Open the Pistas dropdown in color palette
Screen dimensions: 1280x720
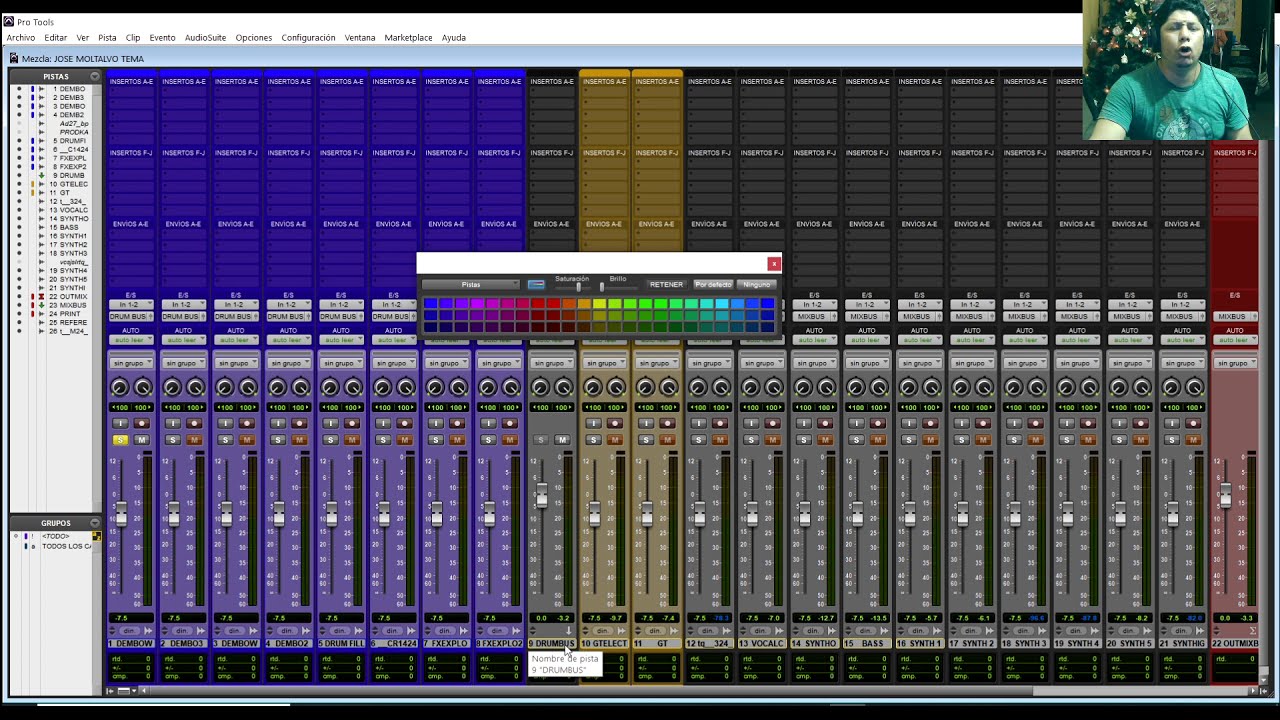[471, 285]
